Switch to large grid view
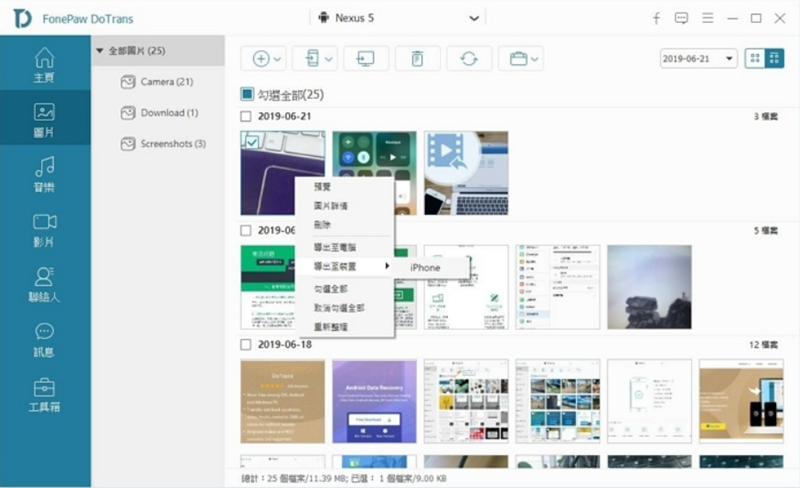Image resolution: width=800 pixels, height=488 pixels. click(755, 58)
